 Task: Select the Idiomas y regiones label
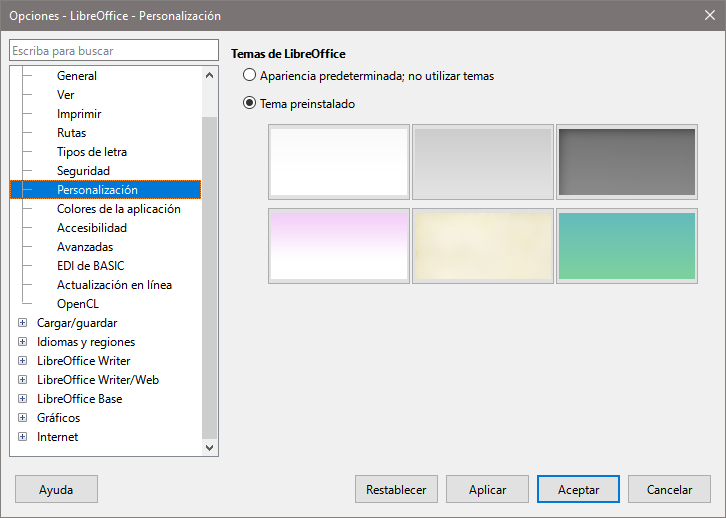click(86, 342)
